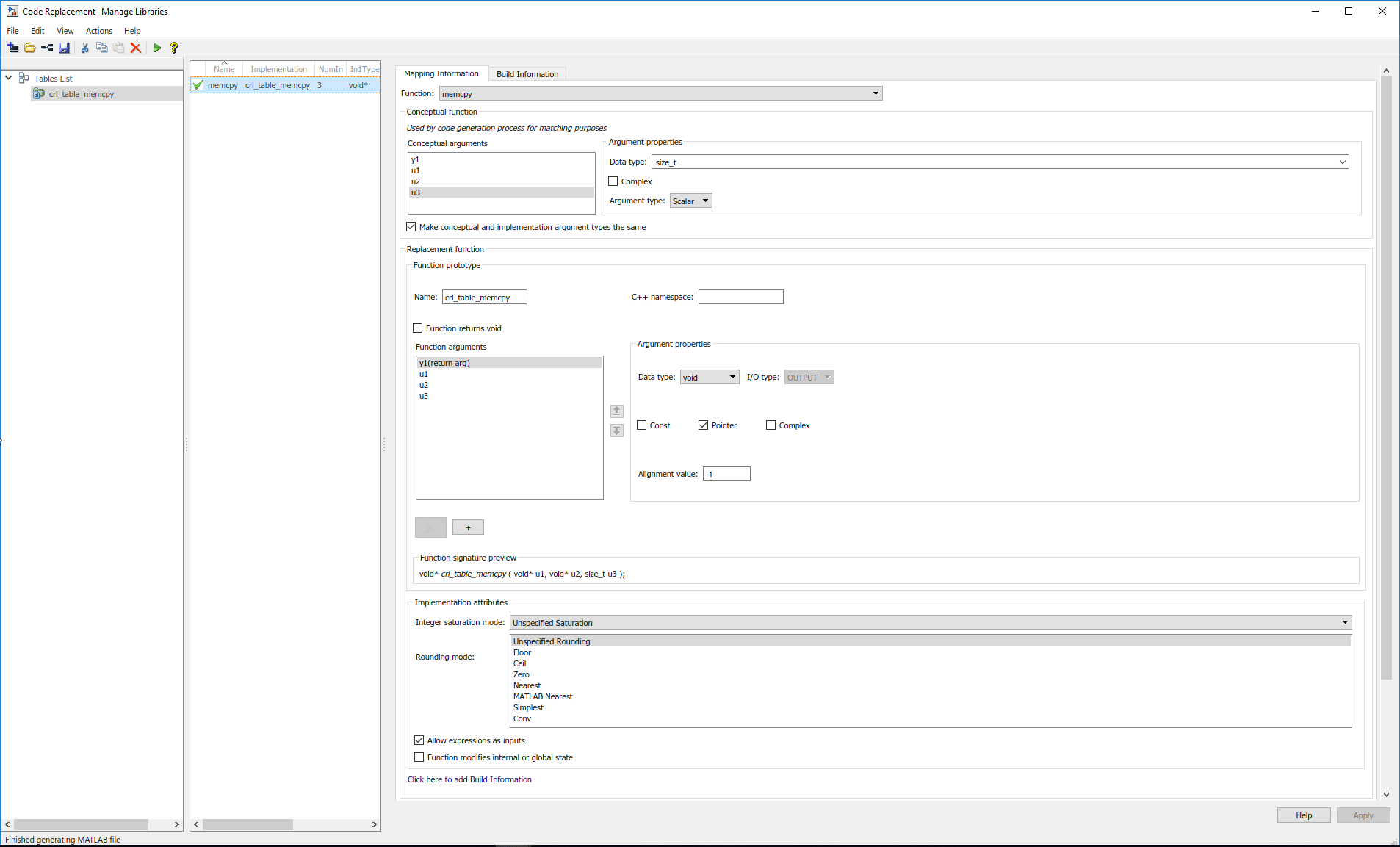Open the Help menu in menu bar
The image size is (1400, 847).
(132, 31)
